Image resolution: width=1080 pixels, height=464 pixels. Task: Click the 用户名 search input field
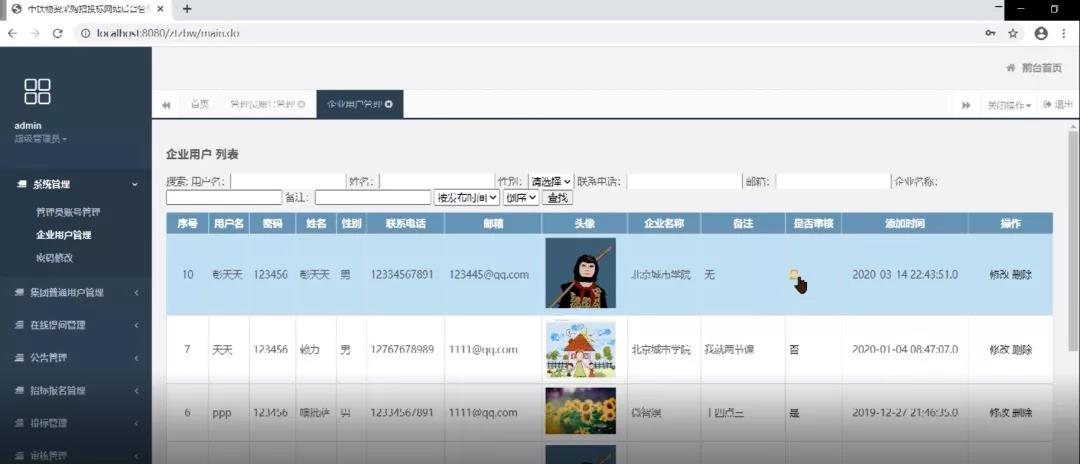point(287,182)
